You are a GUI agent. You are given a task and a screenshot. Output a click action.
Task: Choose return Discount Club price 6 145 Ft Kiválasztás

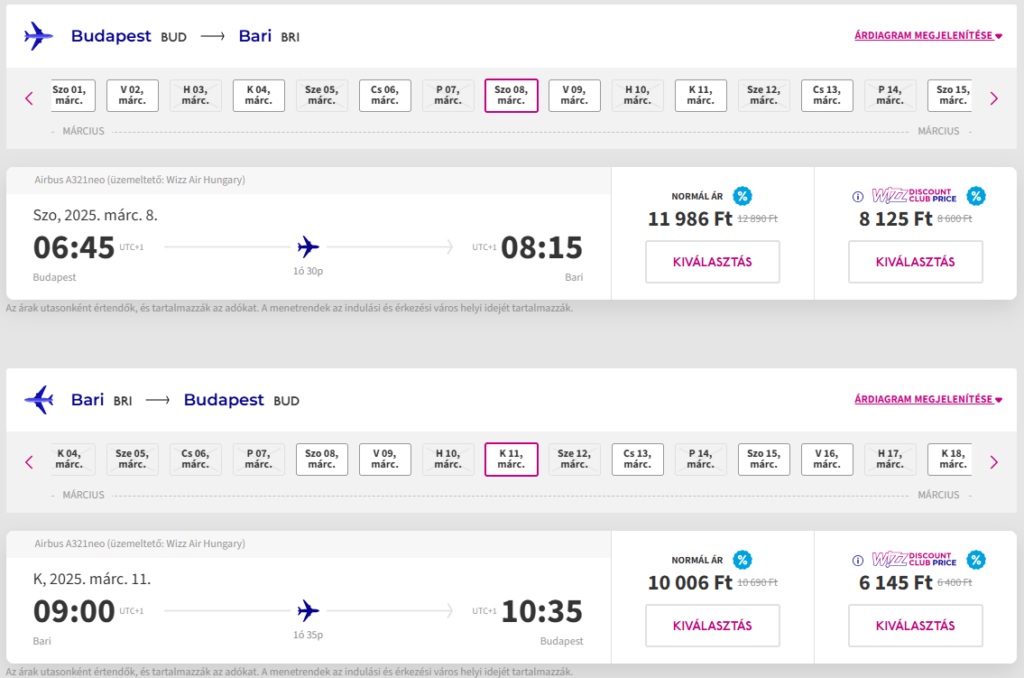click(x=915, y=626)
